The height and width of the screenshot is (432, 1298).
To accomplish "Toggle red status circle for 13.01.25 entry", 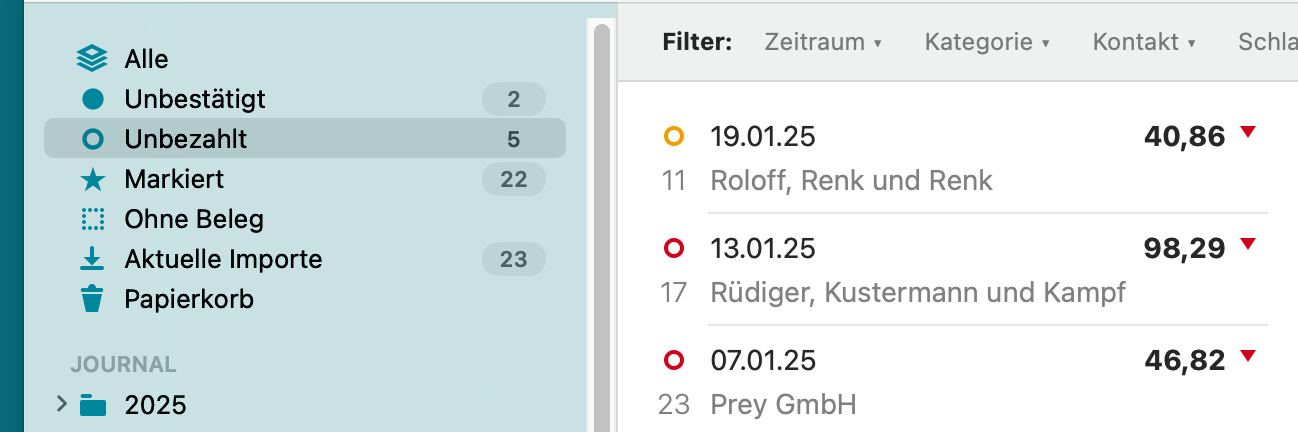I will click(x=674, y=248).
